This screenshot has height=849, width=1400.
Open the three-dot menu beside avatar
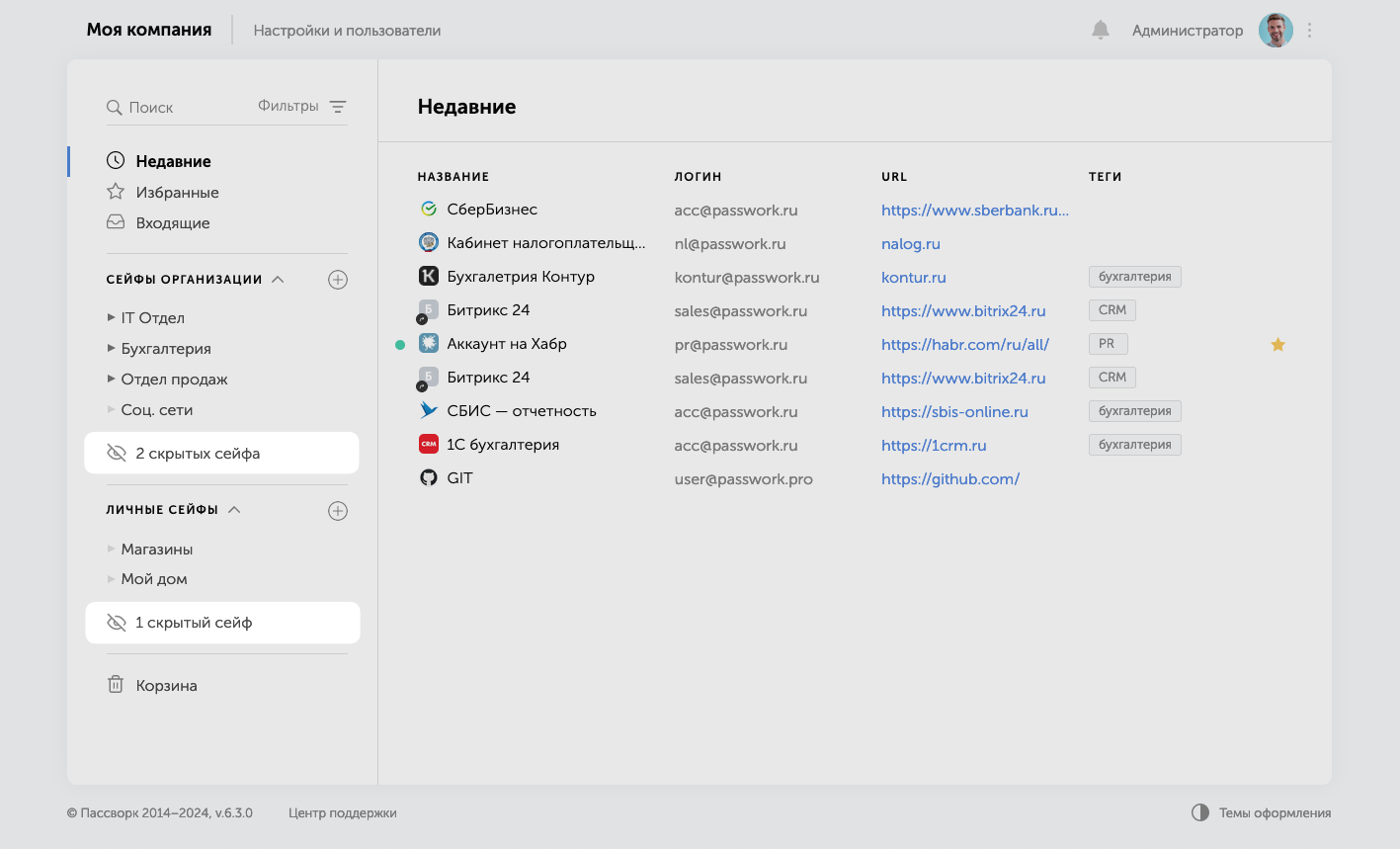tap(1309, 30)
